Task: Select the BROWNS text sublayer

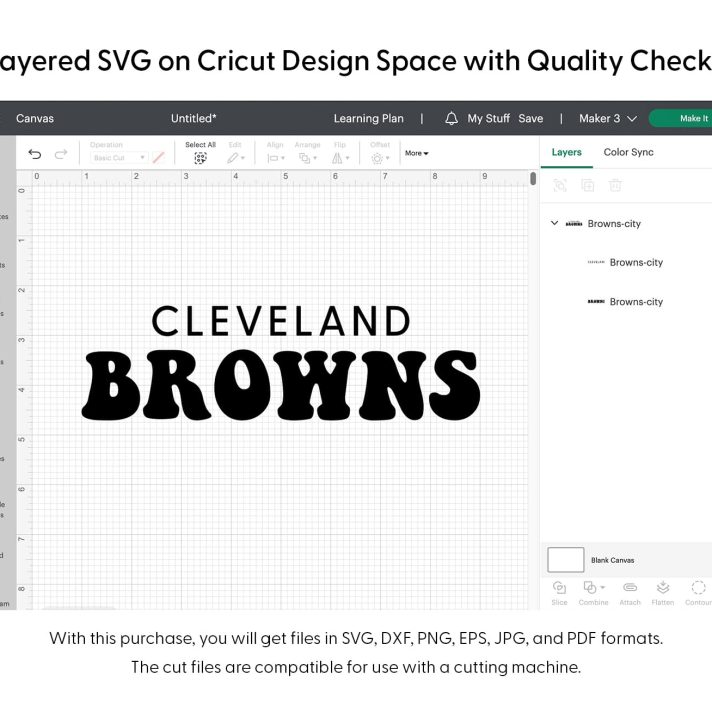Action: click(627, 302)
